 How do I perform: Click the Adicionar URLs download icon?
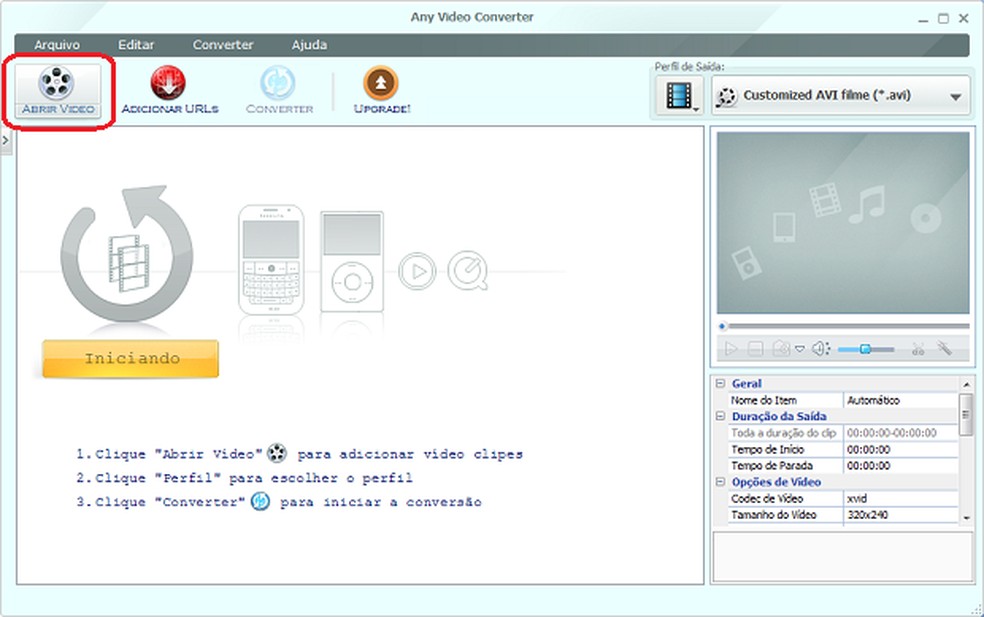pos(168,83)
